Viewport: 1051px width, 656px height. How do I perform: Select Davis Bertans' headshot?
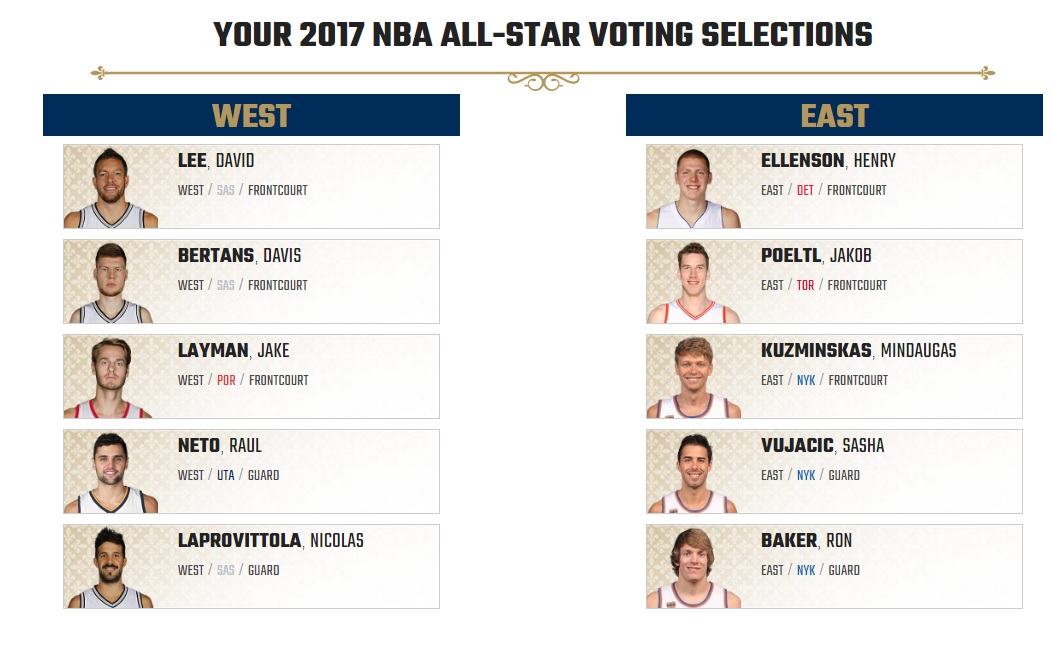click(111, 283)
